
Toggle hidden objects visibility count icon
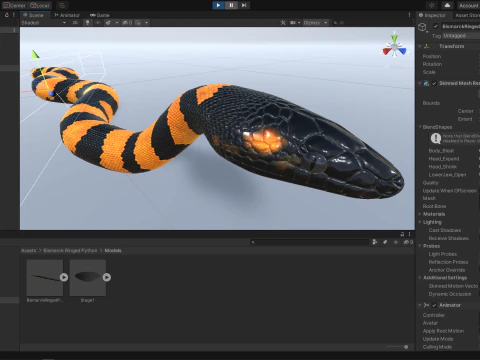point(127,23)
